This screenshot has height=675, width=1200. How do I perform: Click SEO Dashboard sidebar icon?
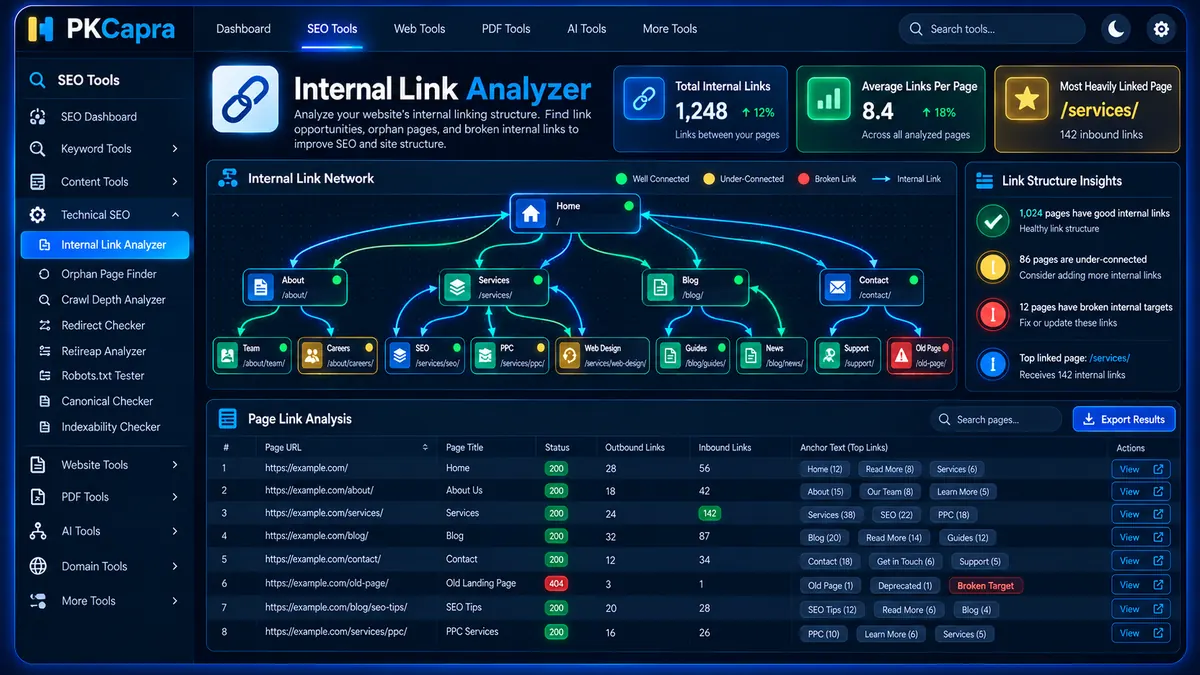coord(38,117)
